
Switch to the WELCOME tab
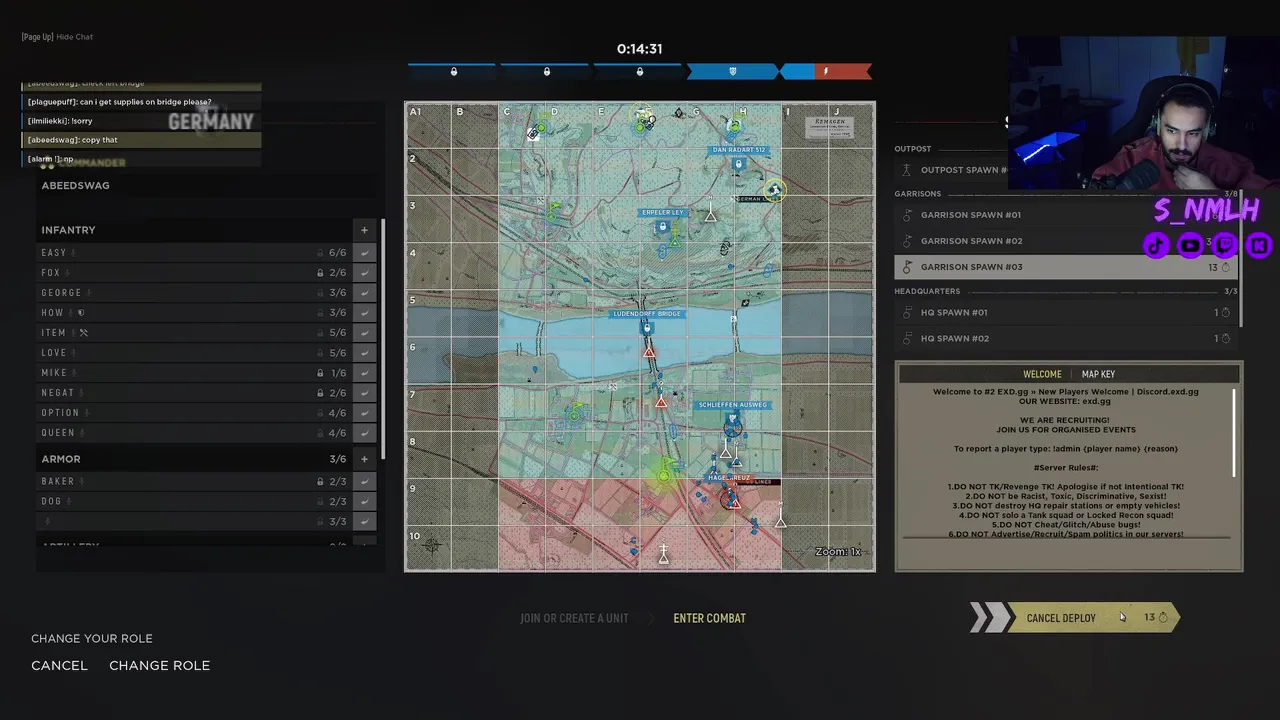1042,374
